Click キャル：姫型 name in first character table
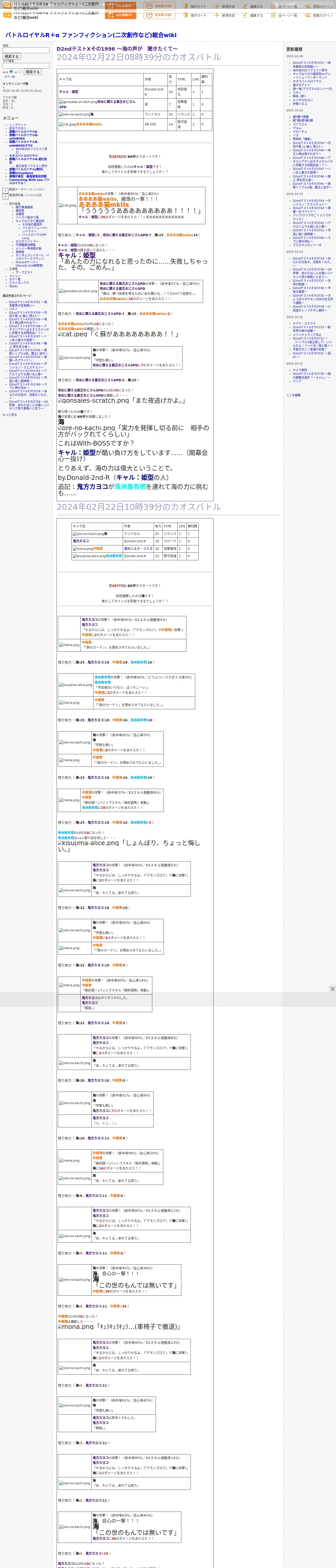 tap(69, 92)
